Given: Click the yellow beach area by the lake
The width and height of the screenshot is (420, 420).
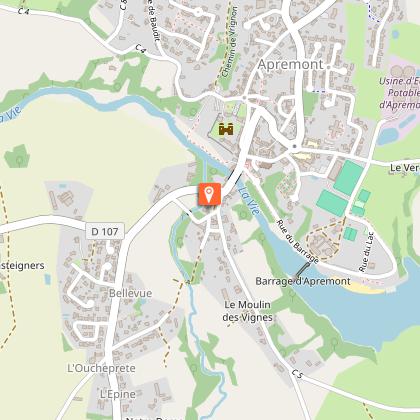Looking at the screenshot, I should click(x=363, y=289).
